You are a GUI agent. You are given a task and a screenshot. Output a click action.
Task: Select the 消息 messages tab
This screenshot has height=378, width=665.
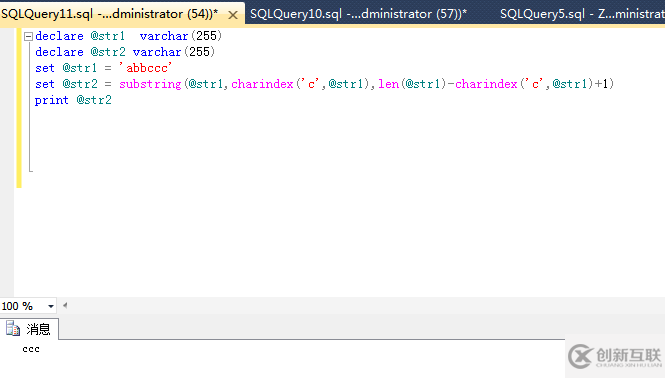[29, 329]
